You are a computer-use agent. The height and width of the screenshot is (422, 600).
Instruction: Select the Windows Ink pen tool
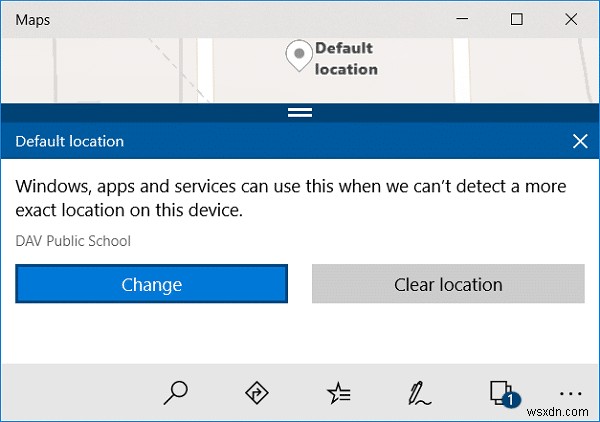coord(419,393)
